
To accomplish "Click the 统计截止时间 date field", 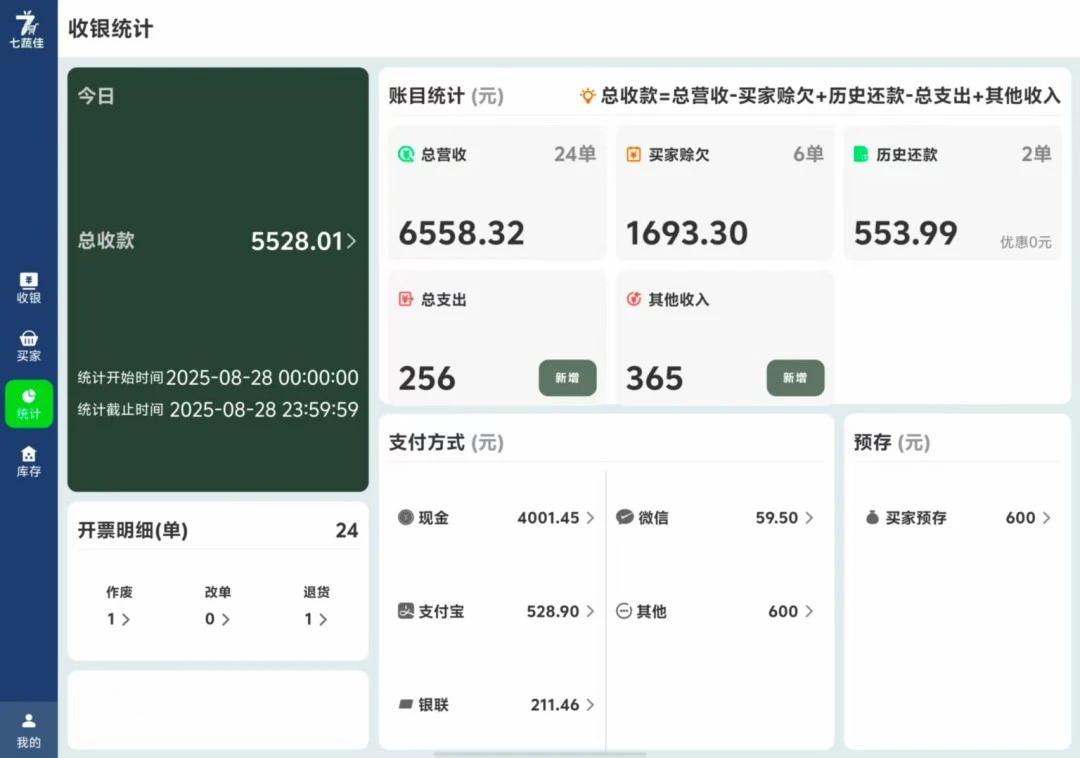I will (x=263, y=410).
